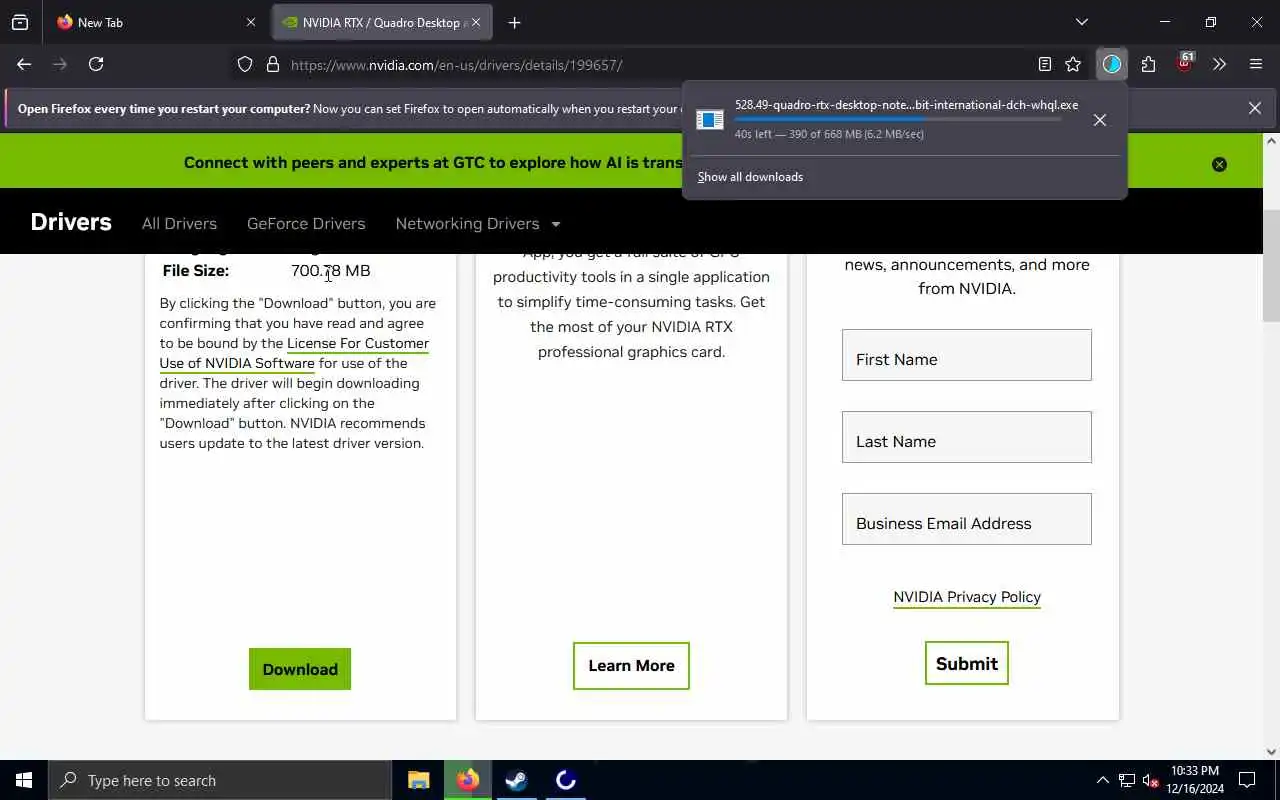Close the green GTC banner
Viewport: 1280px width, 800px height.
1219,164
